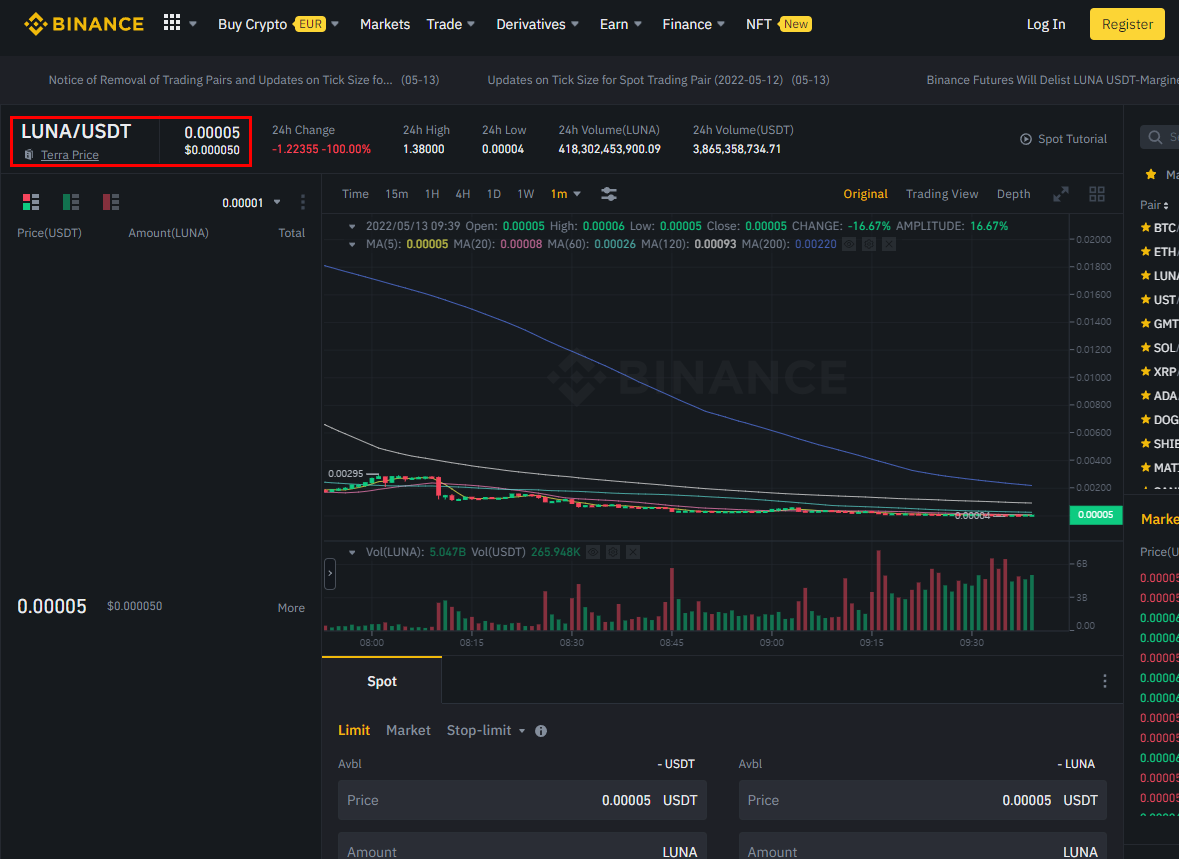Show buy orders only in order book
The width and height of the screenshot is (1179, 859).
pos(71,202)
